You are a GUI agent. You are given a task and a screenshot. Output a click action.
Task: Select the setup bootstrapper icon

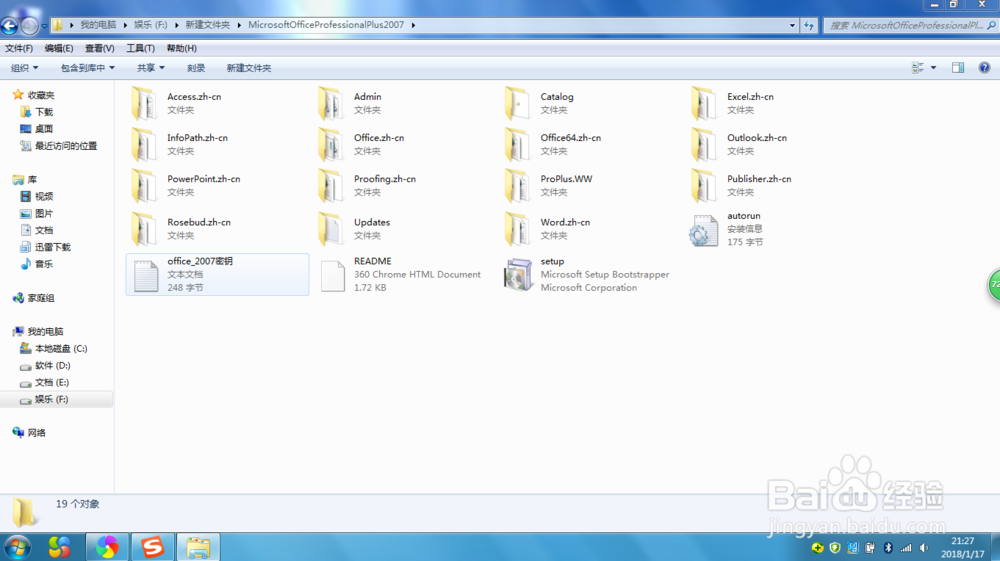click(x=518, y=275)
